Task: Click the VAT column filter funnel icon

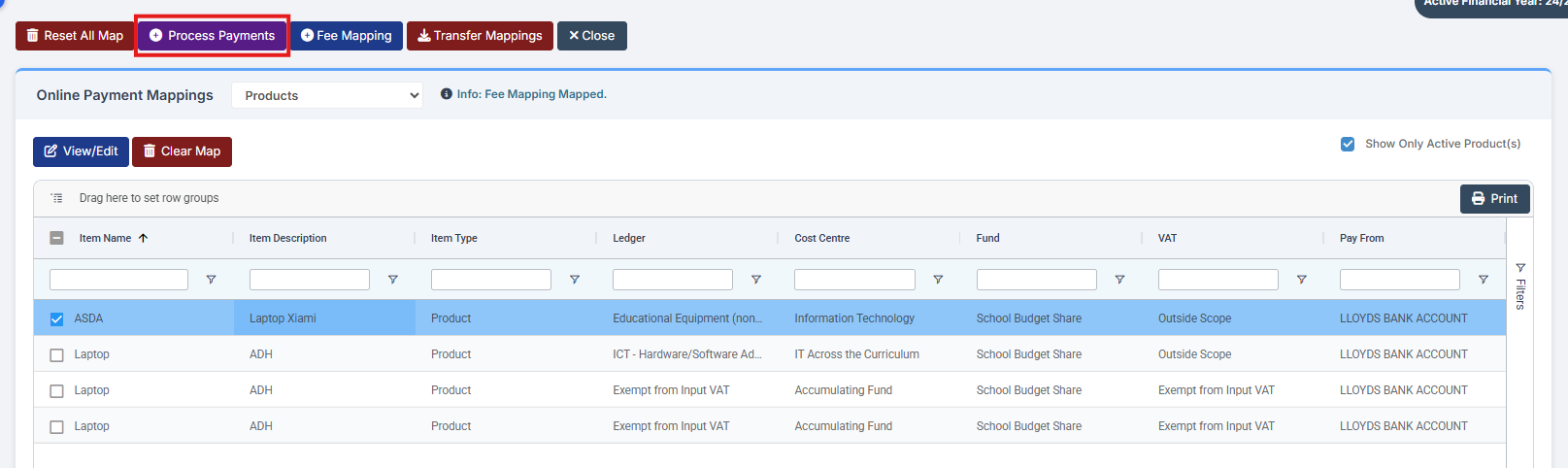Action: coord(1301,280)
